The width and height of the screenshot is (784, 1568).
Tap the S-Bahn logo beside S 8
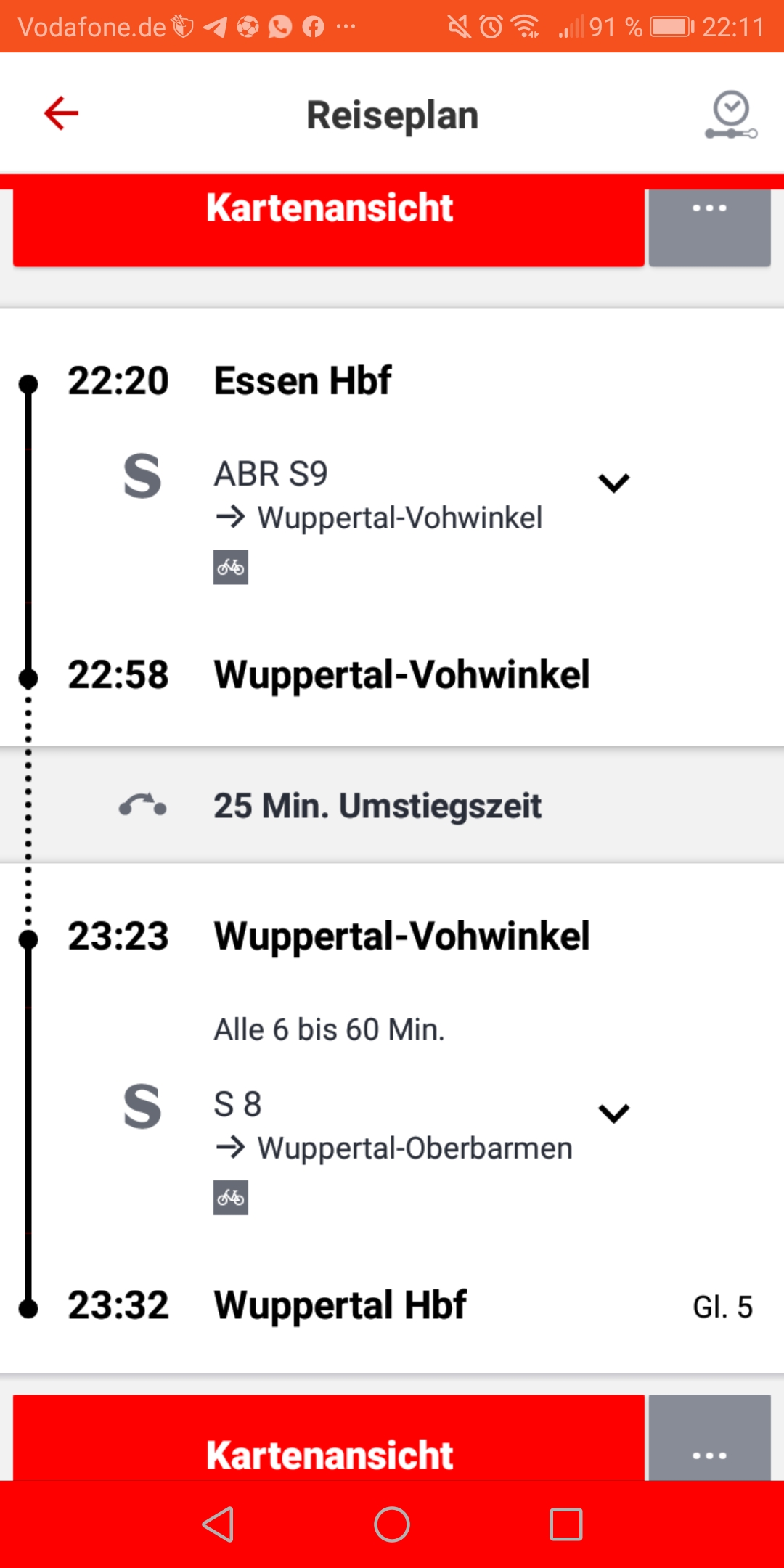pos(142,1106)
